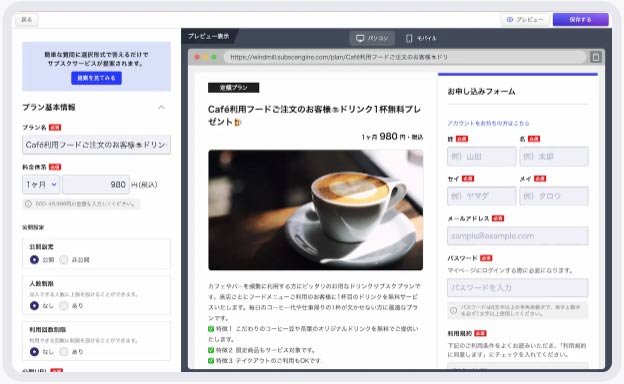
Task: Click the アカウントをお持ちの方はこちら link
Action: 488,123
